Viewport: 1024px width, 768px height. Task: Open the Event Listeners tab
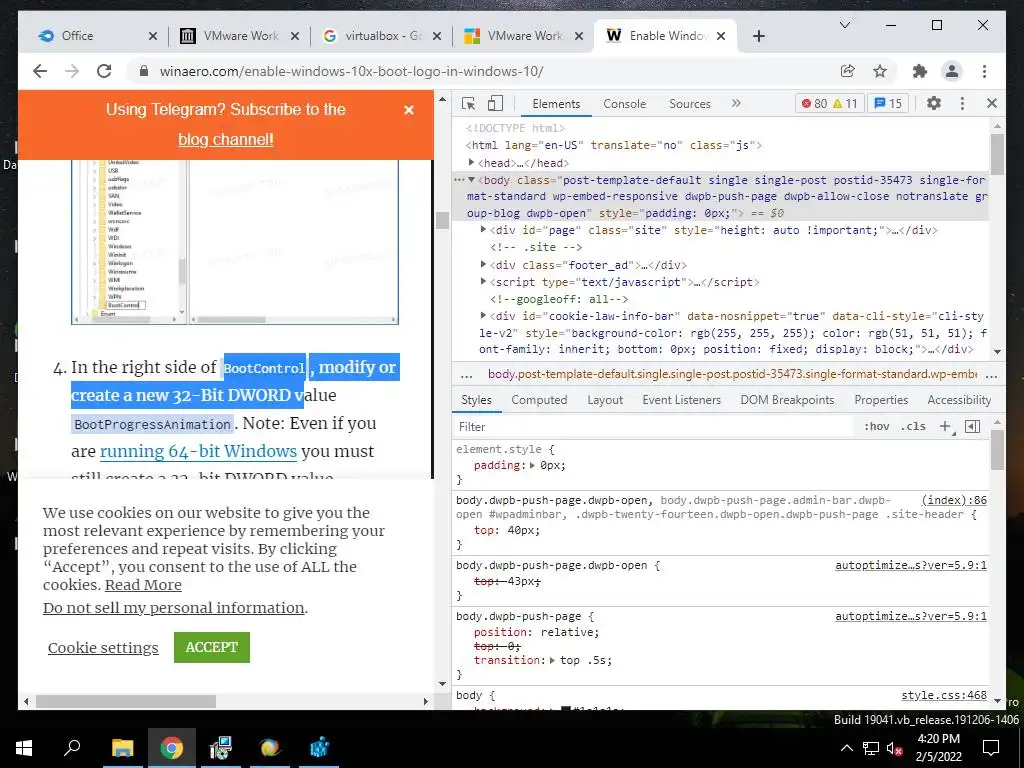point(681,400)
